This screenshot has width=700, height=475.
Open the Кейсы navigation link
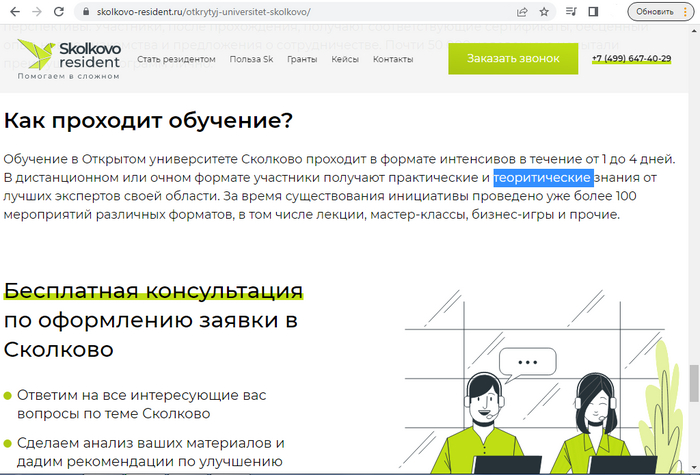(x=345, y=60)
